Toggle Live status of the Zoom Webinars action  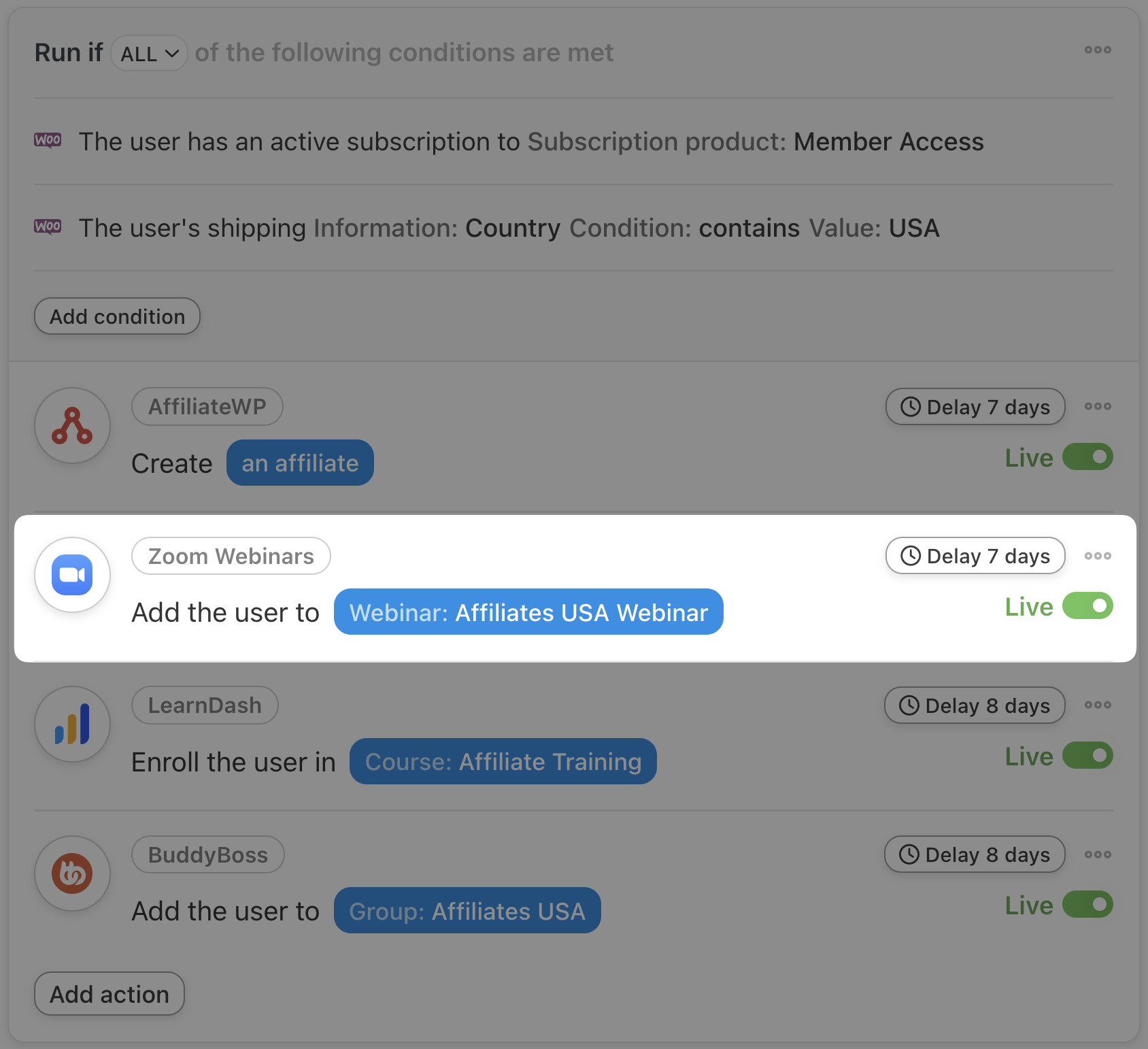click(x=1087, y=605)
